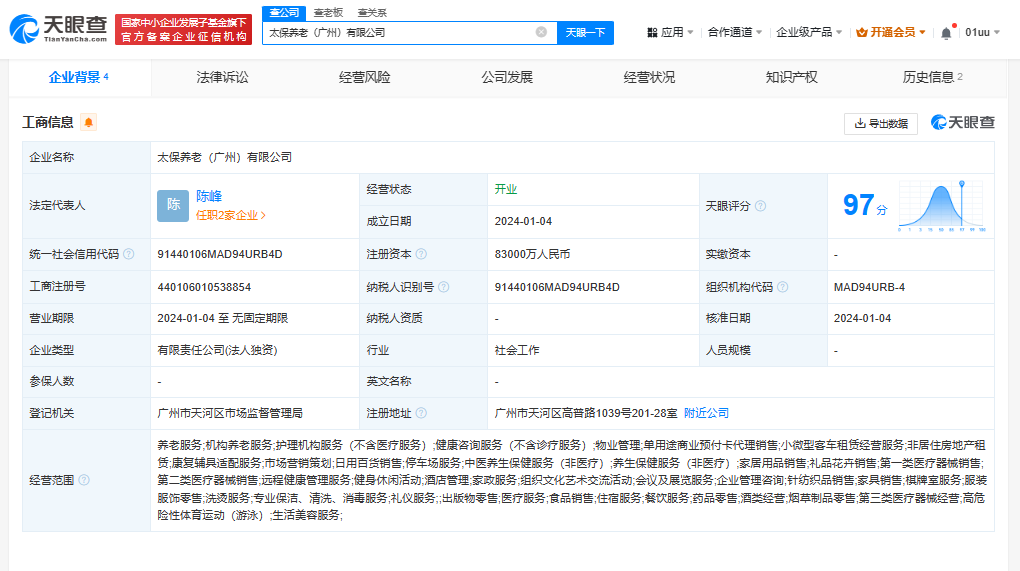Expand the 企业级产品 dropdown
This screenshot has height=571, width=1020.
click(x=810, y=32)
